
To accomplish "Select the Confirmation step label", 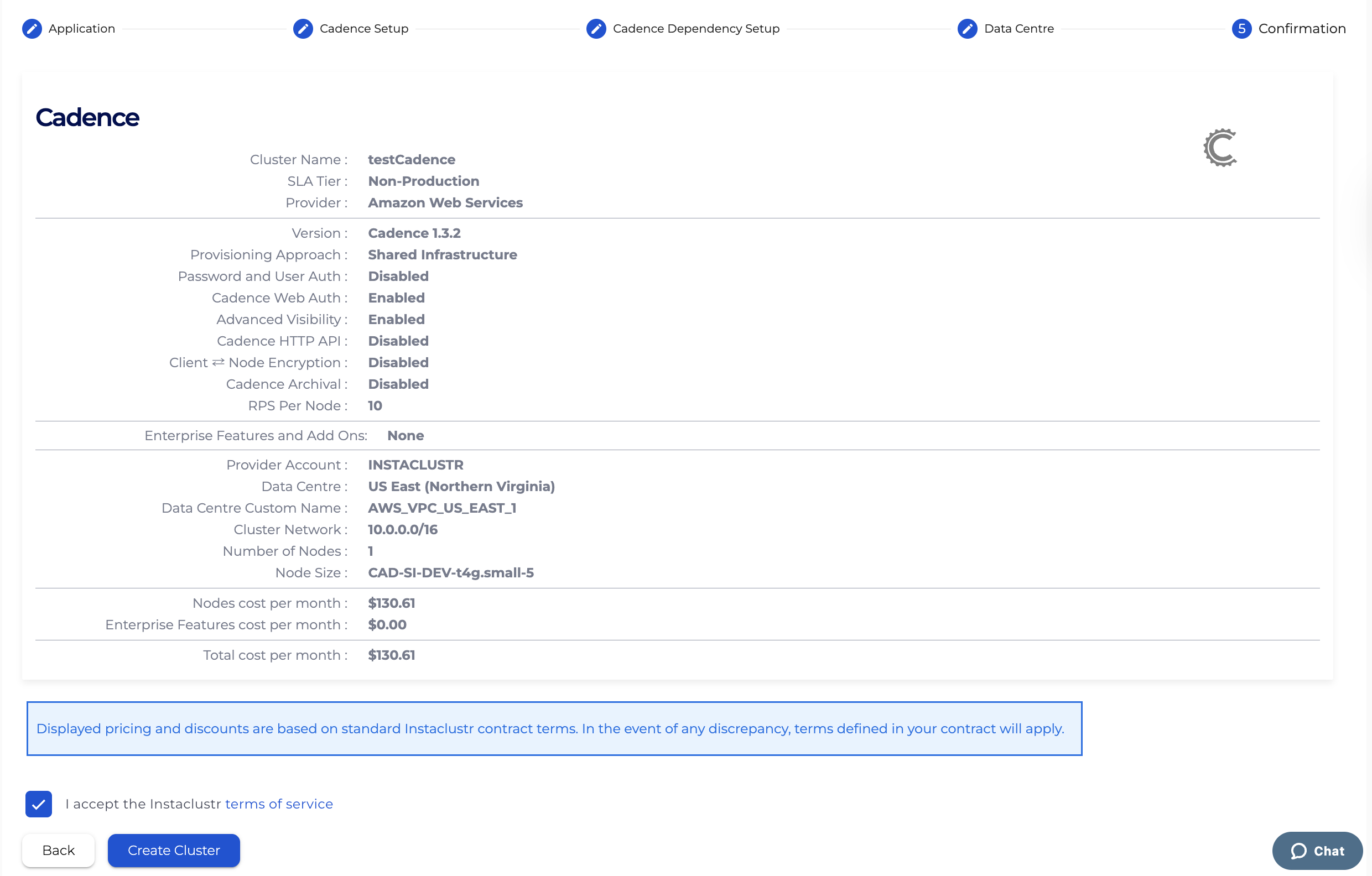I will click(1301, 28).
